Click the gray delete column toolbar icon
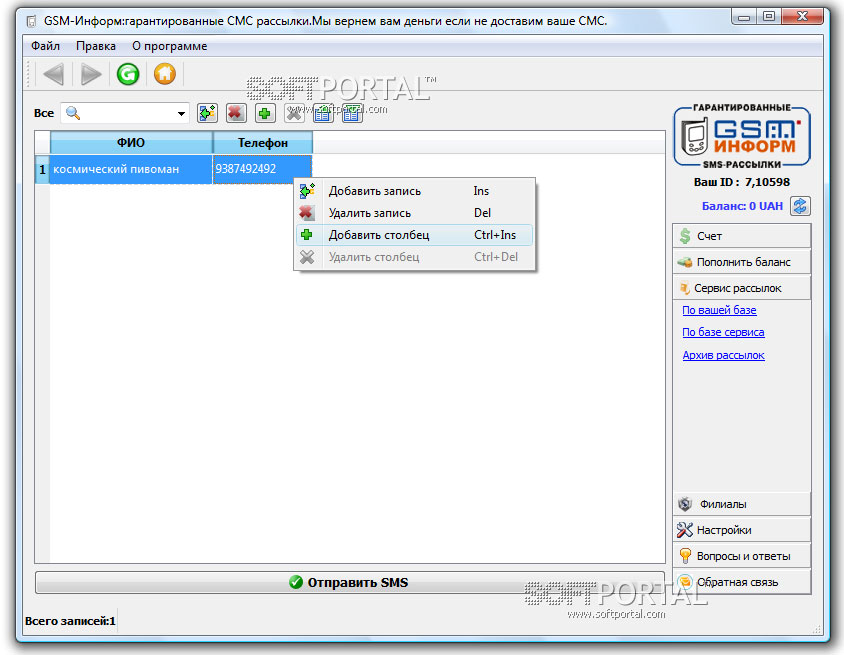Screen dimensions: 844x655 pyautogui.click(x=294, y=113)
